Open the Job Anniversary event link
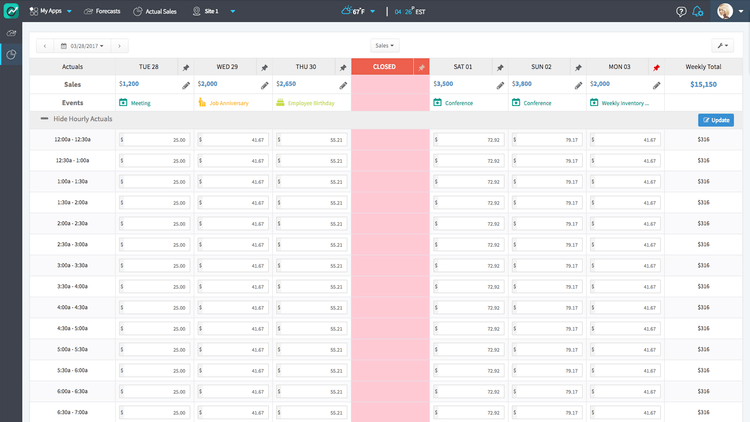The image size is (750, 422). coord(230,102)
